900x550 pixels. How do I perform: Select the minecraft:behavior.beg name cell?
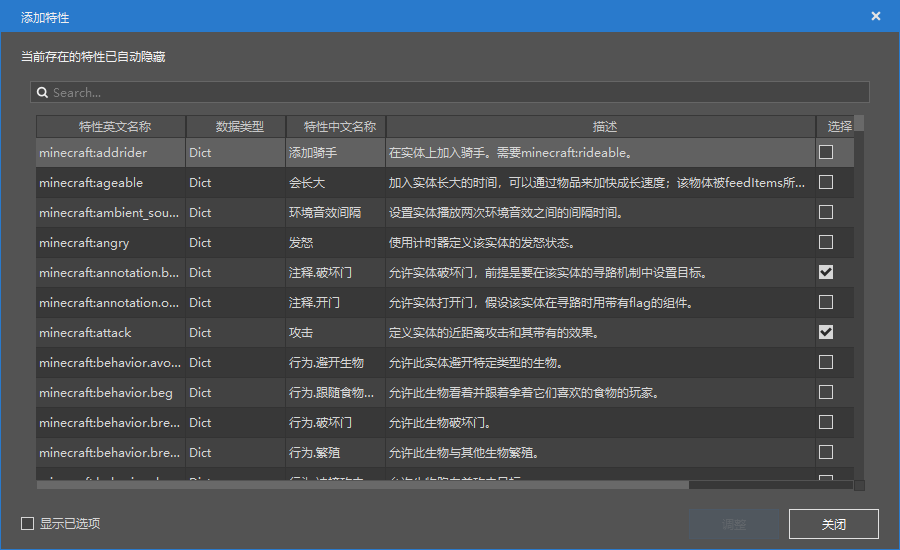111,393
